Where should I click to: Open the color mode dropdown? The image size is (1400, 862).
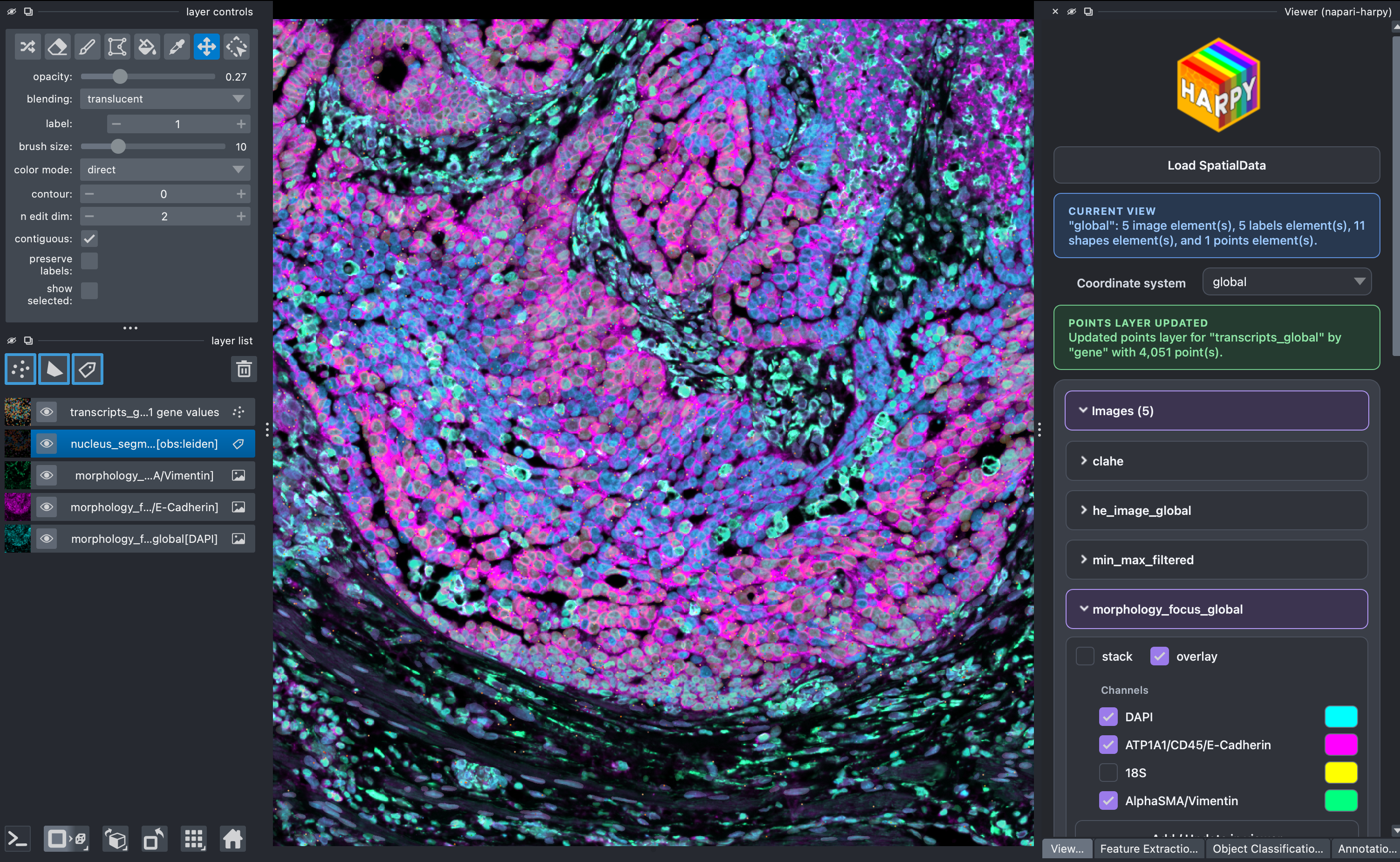click(x=165, y=169)
